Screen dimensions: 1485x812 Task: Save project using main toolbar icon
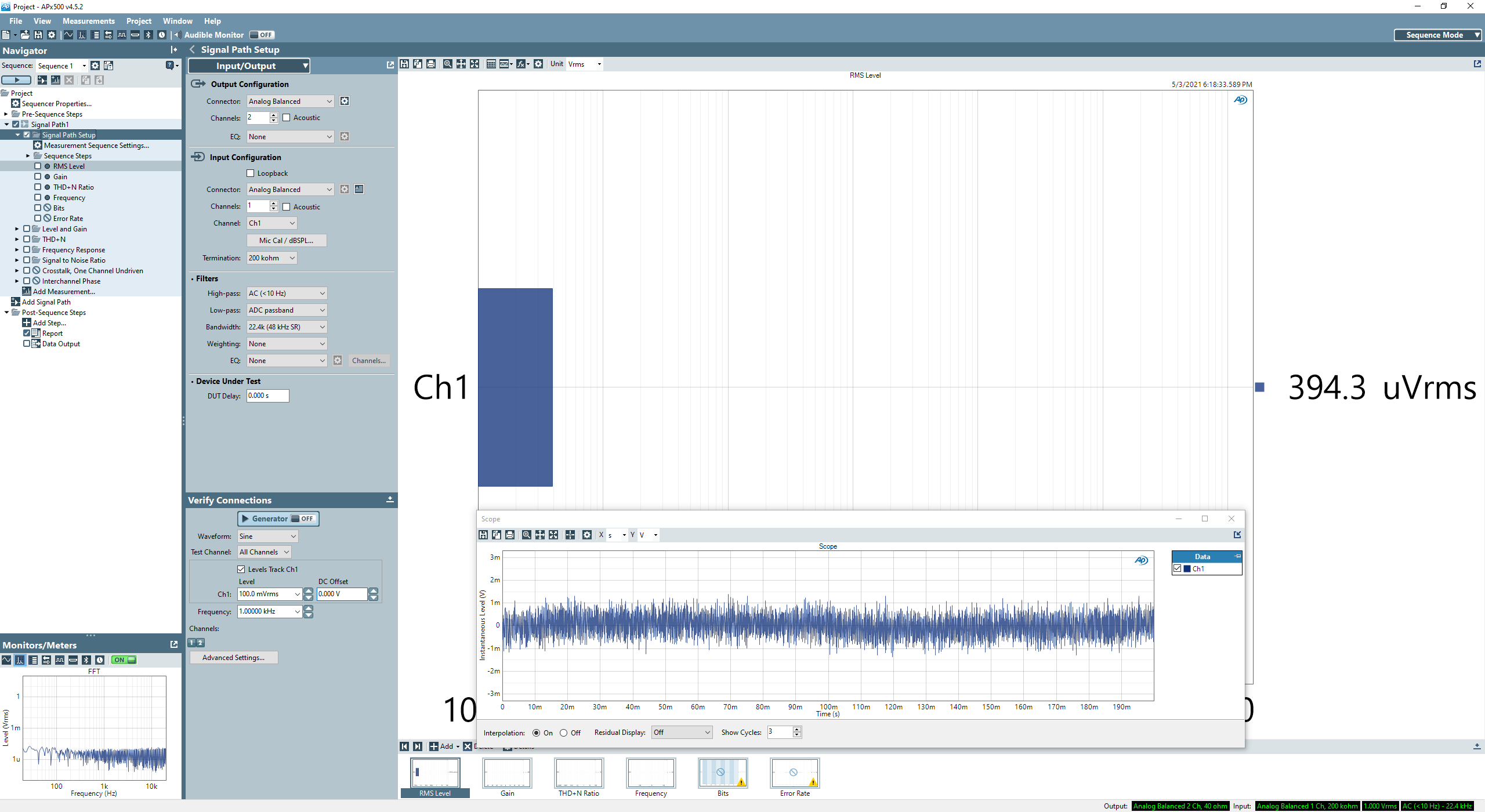[x=38, y=35]
